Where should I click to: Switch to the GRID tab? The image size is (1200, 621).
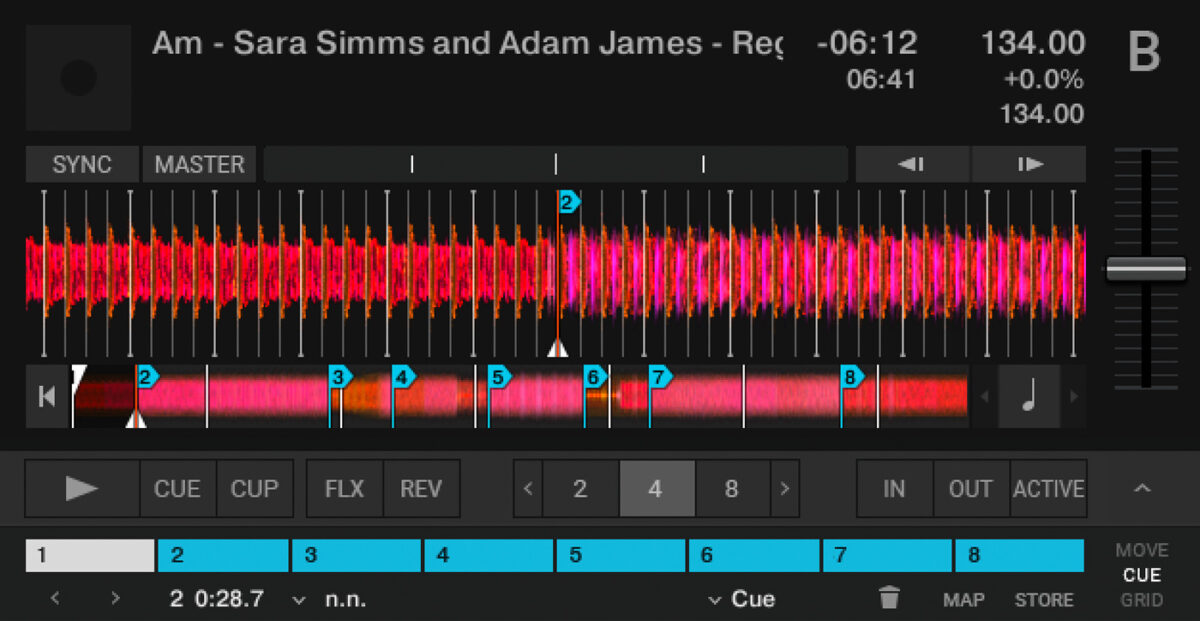[x=1141, y=599]
